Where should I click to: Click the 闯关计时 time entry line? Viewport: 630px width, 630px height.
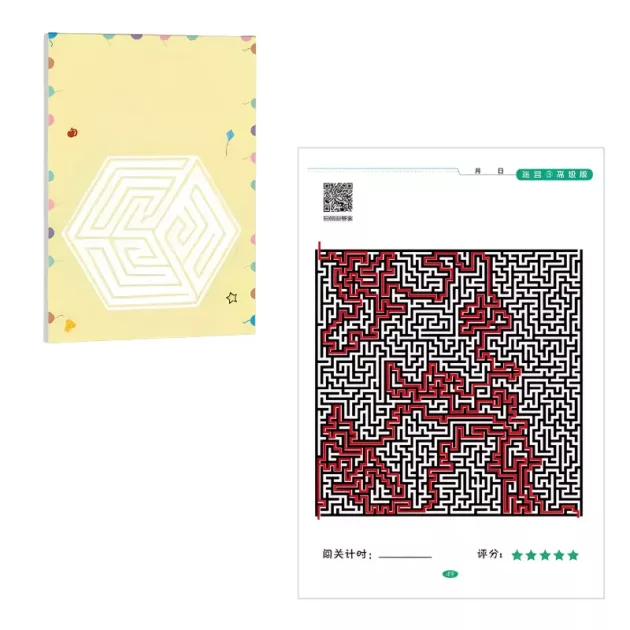click(405, 557)
